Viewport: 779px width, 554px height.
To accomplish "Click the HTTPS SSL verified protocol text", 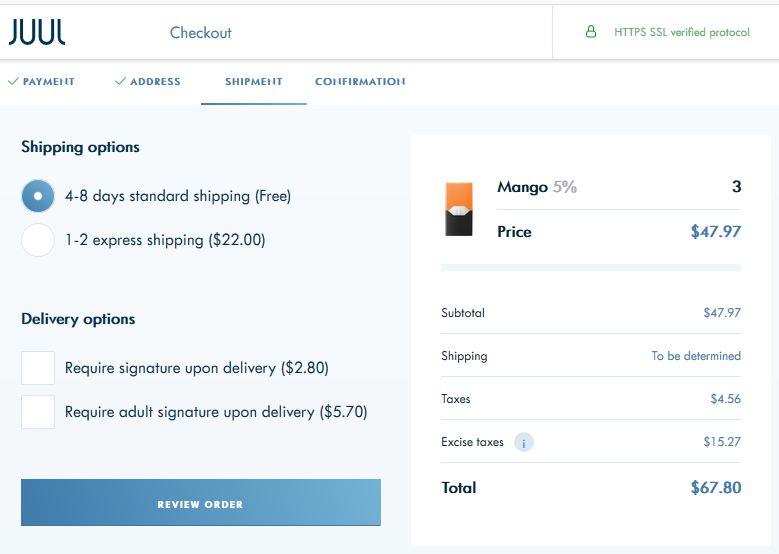I will pos(681,33).
